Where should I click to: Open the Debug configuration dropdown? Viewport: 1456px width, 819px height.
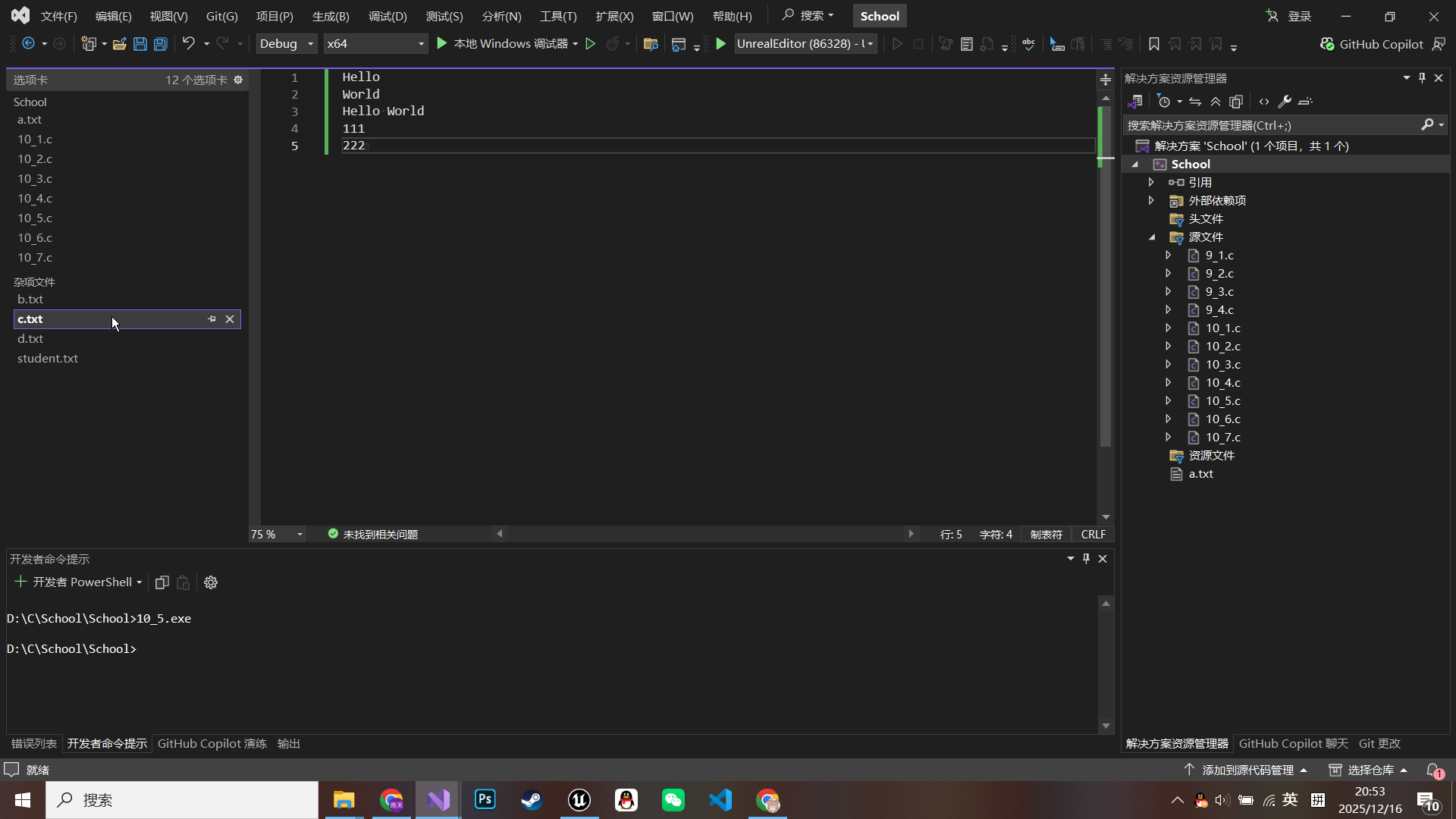coord(287,44)
